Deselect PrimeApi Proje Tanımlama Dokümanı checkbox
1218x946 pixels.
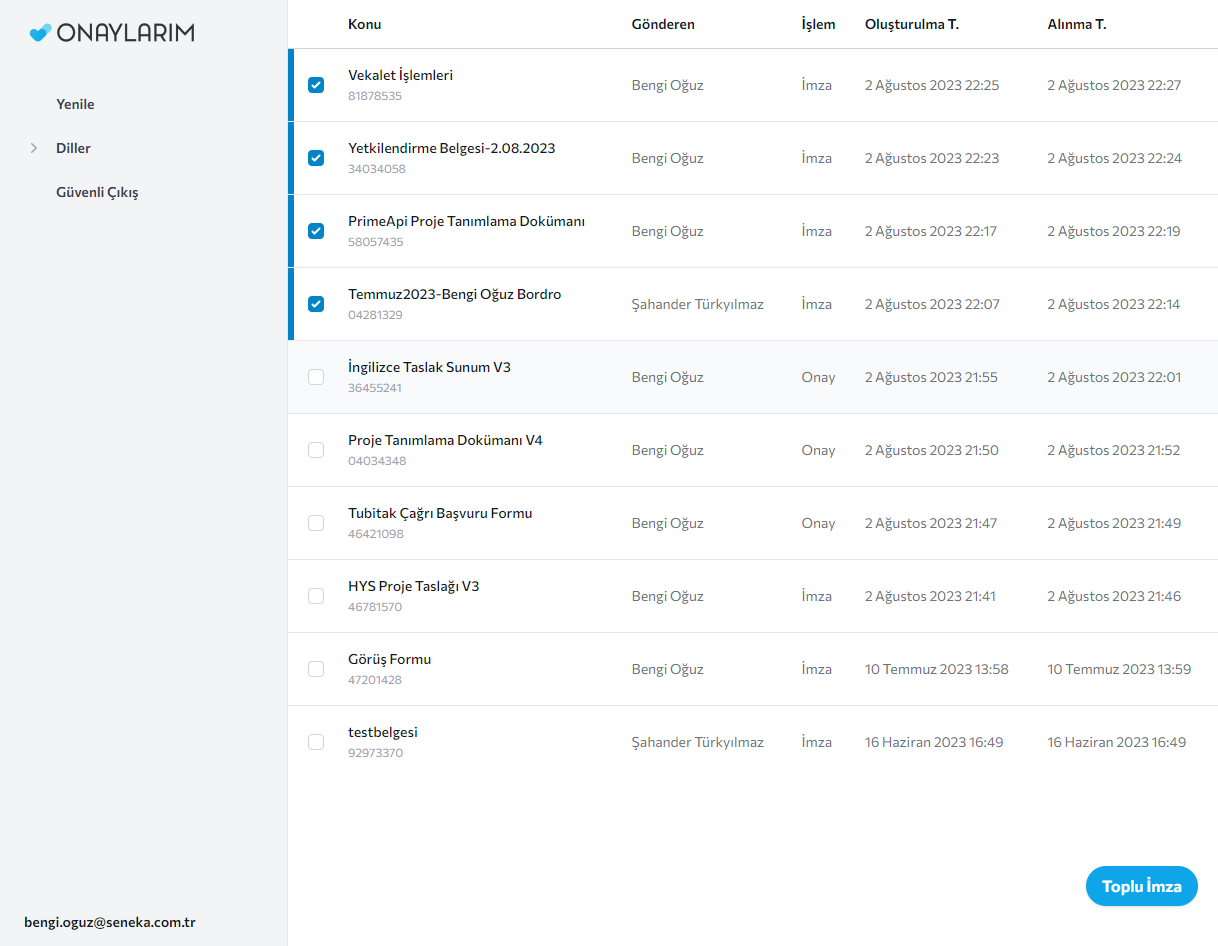316,231
